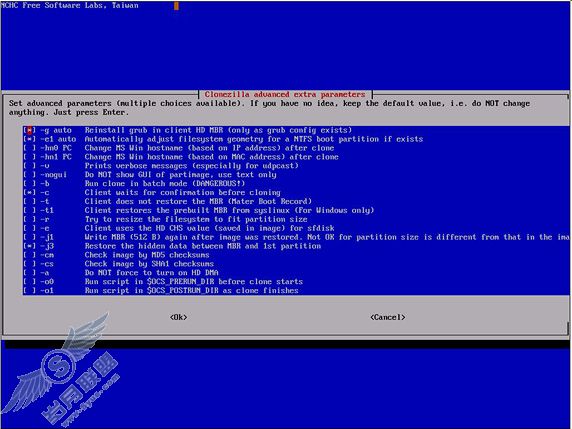The width and height of the screenshot is (572, 429).
Task: Enable the -r resize filesystem option
Action: click(30, 219)
